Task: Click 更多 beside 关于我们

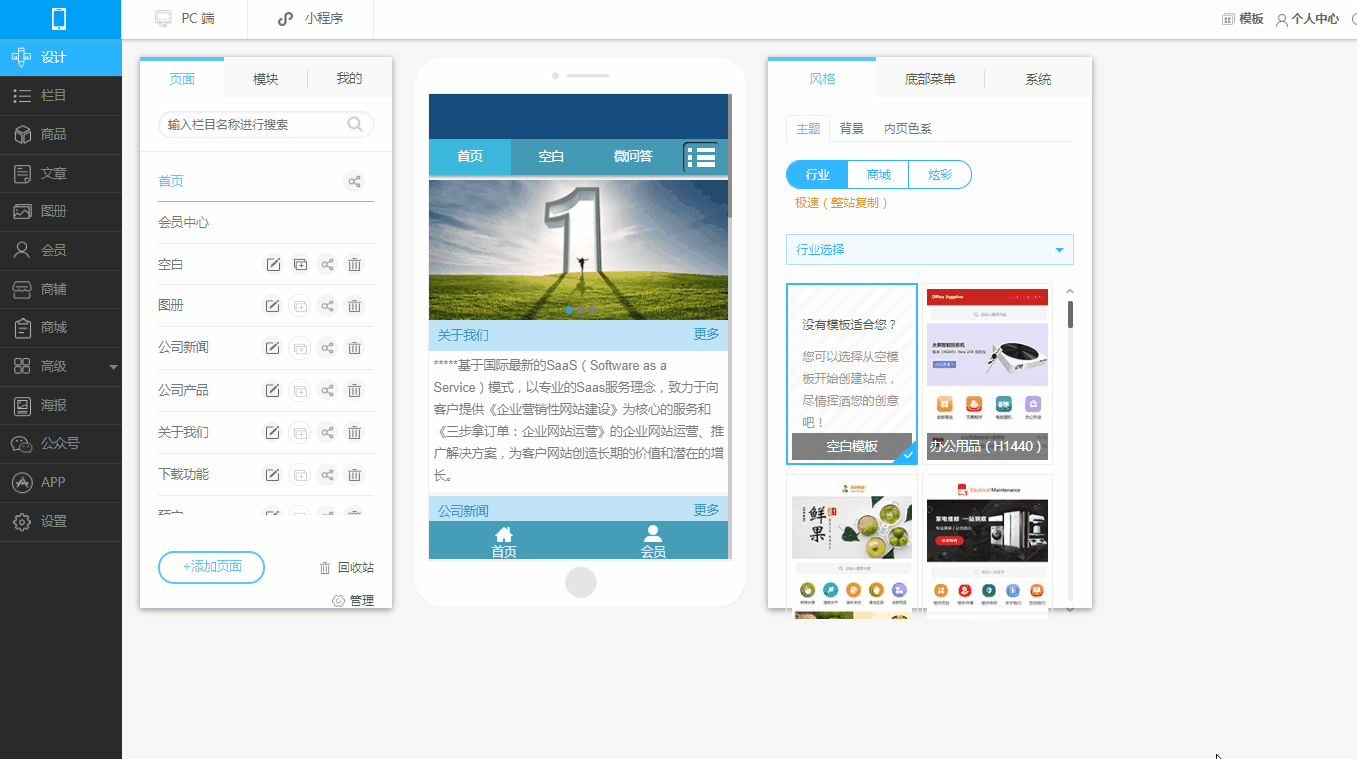Action: [706, 334]
